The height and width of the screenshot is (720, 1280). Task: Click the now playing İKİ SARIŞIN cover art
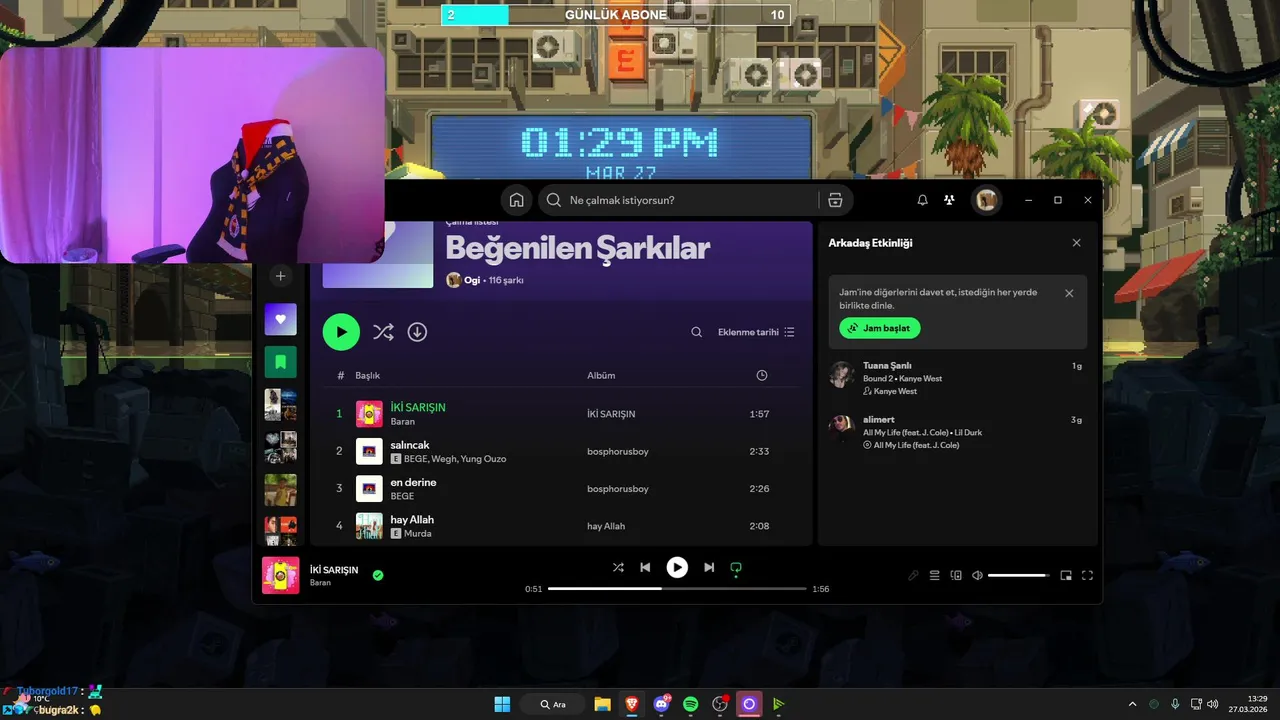point(280,575)
